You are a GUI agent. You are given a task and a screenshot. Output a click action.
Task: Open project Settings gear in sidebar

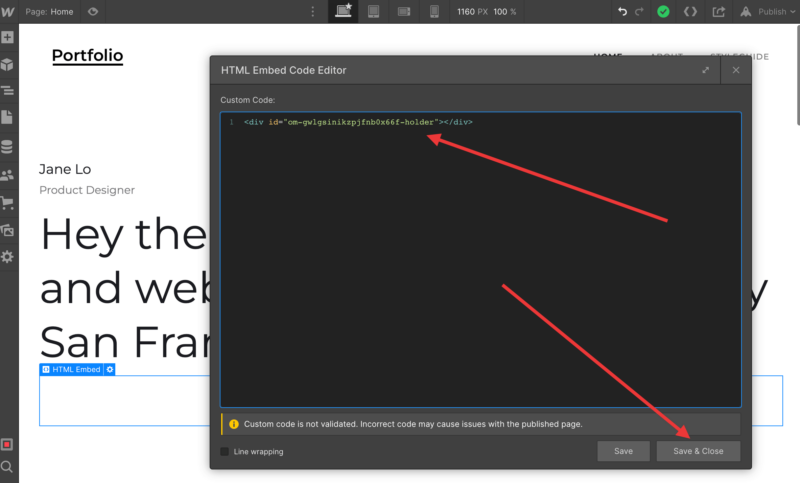coord(7,257)
